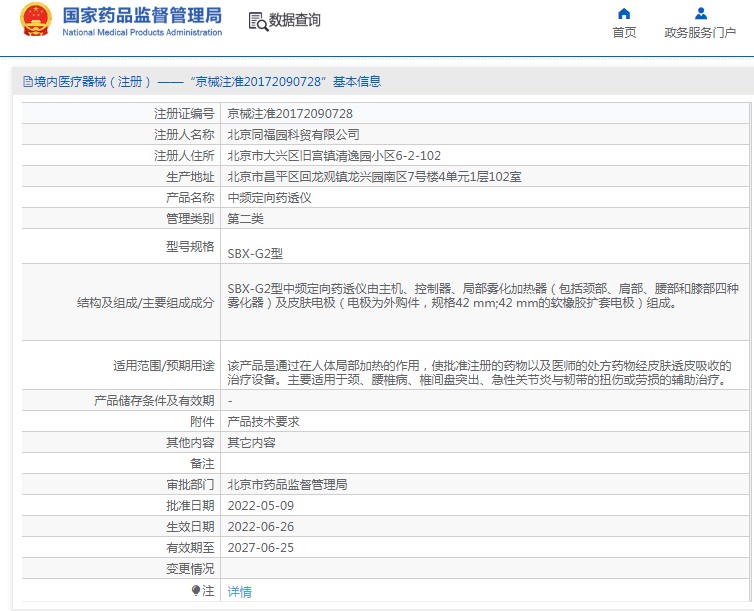Click 审批部门 label
This screenshot has height=611, width=754.
[190, 485]
